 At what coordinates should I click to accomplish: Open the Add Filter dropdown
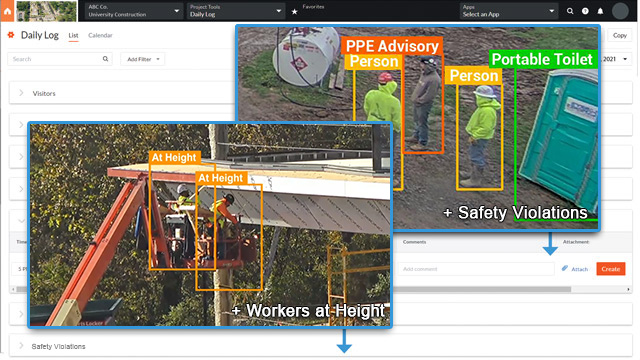[143, 59]
